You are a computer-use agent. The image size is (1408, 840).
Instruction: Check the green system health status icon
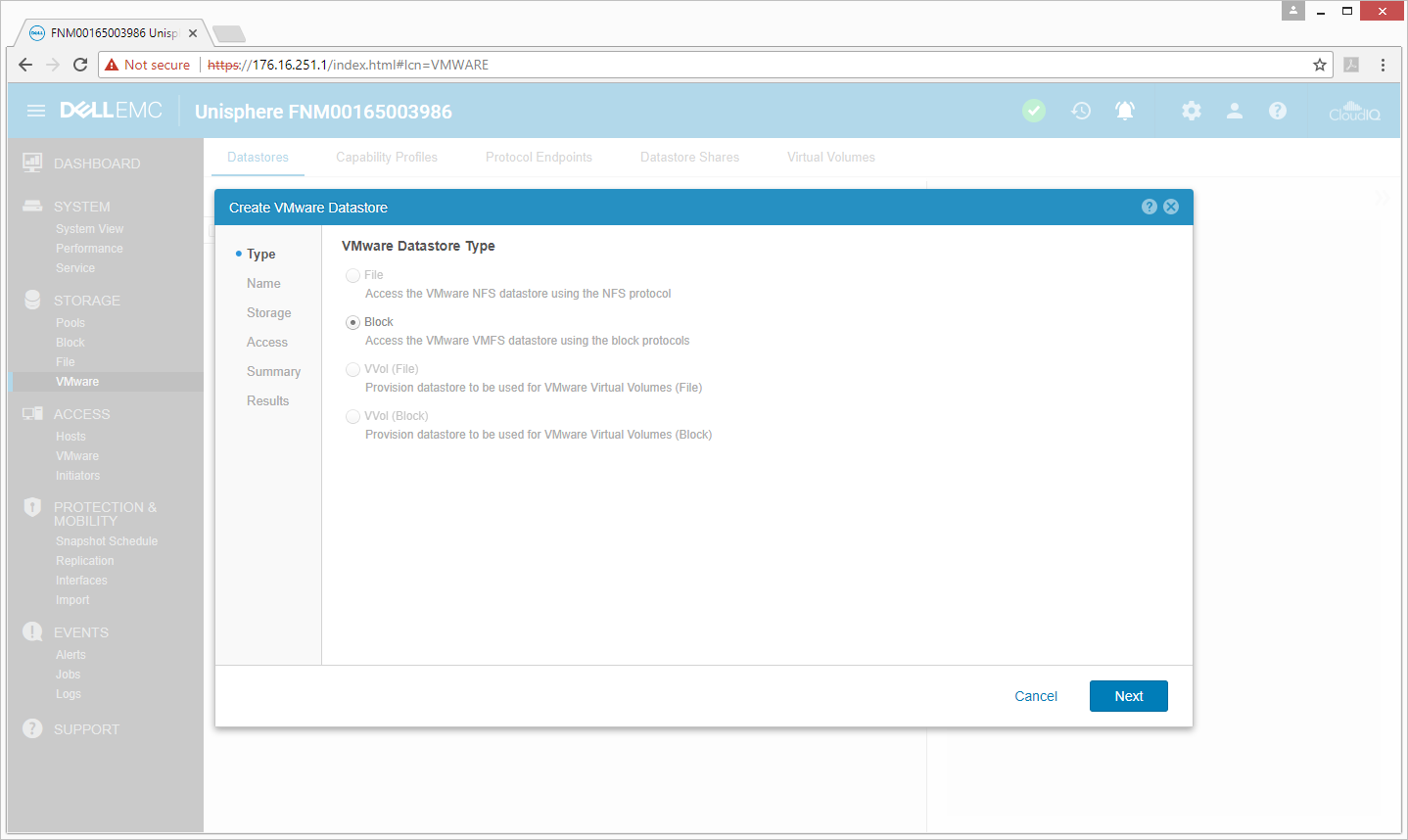pos(1034,111)
